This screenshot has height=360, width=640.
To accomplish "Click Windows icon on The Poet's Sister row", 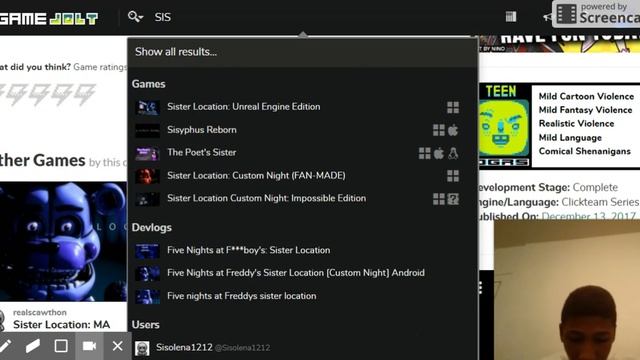I will click(424, 153).
